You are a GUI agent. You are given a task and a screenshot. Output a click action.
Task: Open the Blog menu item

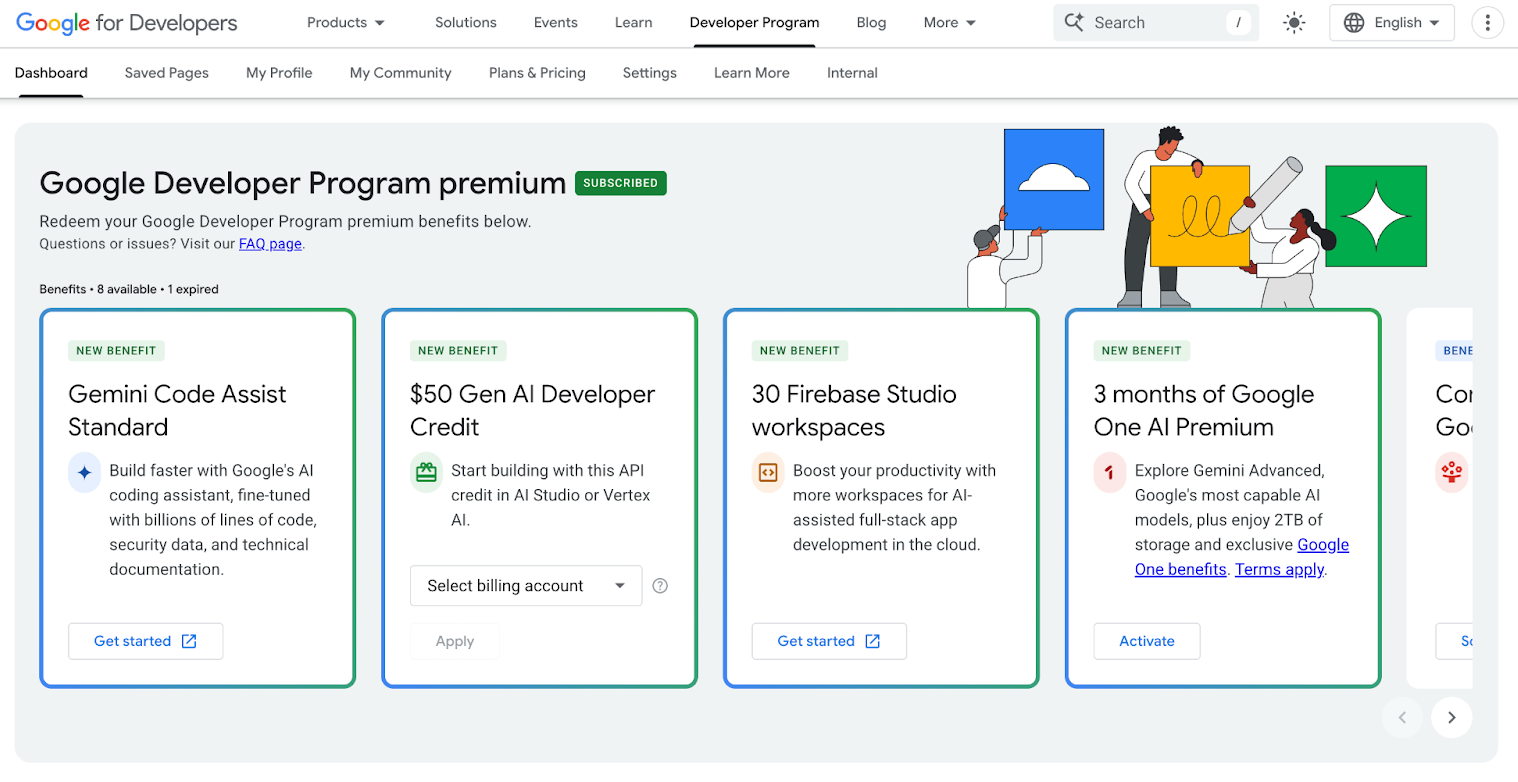(871, 22)
